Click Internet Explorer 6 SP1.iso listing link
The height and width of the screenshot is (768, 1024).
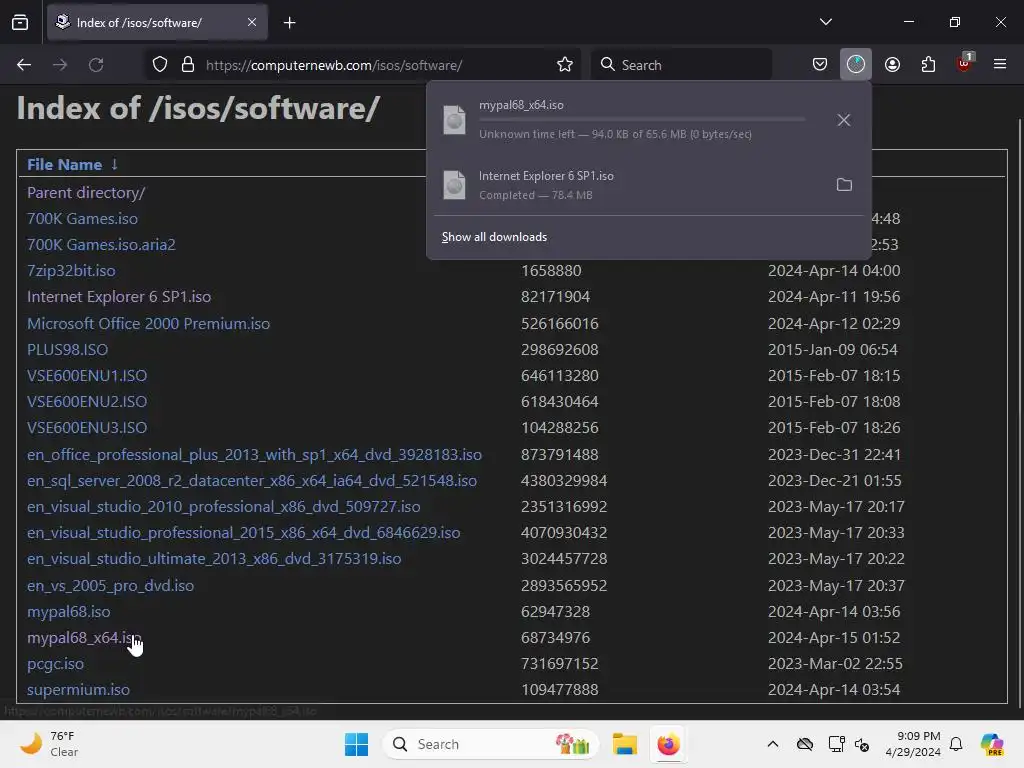[x=119, y=296]
